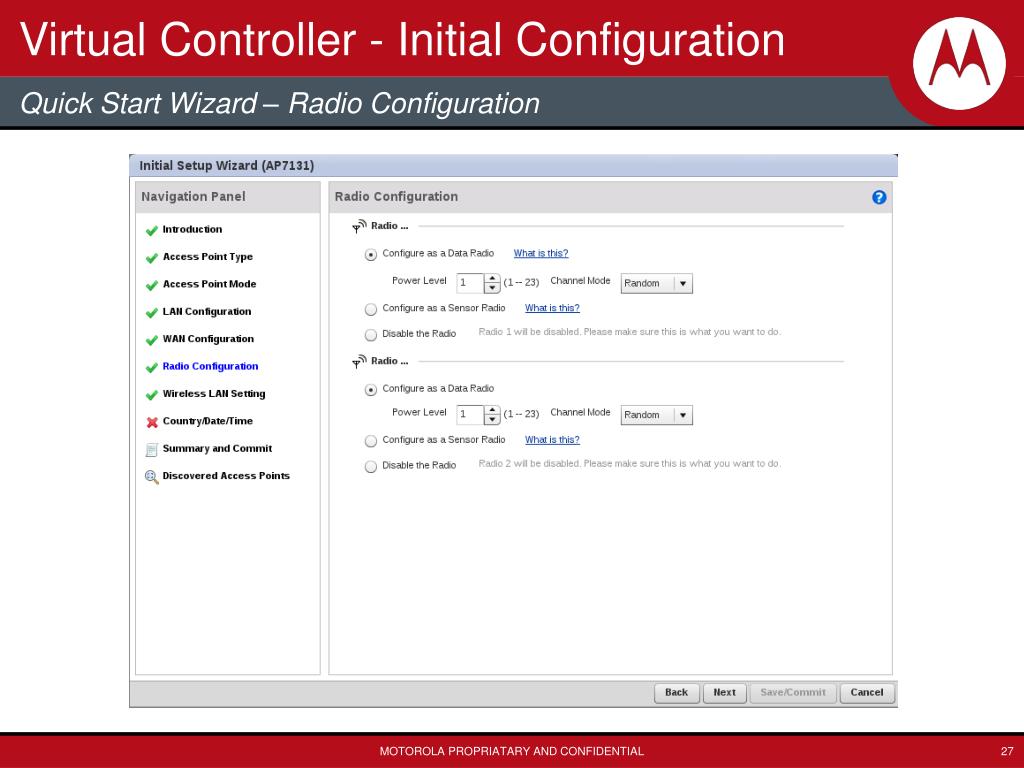Select the highlighted Radio Configuration step
This screenshot has height=768, width=1024.
coord(210,366)
